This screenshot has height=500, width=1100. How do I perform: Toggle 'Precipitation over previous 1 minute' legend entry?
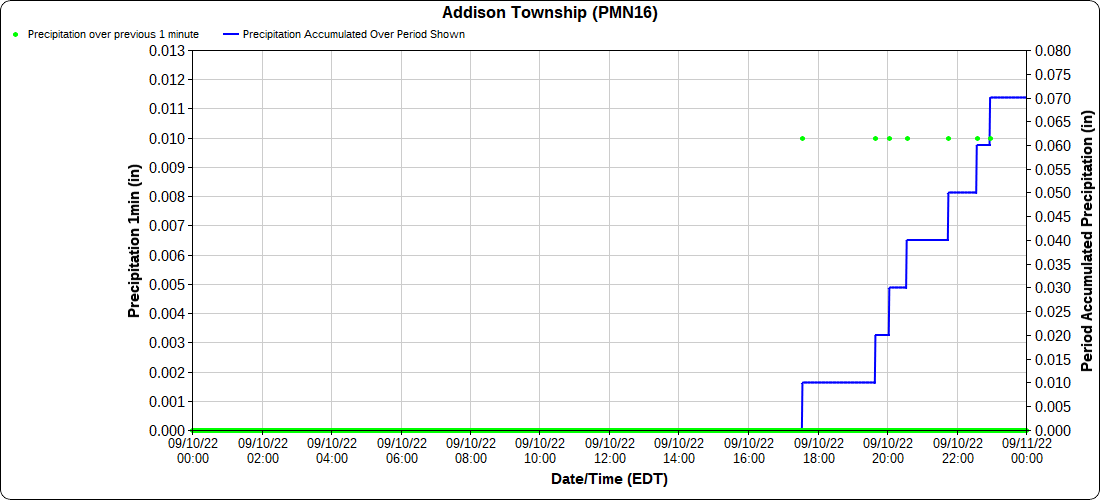[113, 34]
